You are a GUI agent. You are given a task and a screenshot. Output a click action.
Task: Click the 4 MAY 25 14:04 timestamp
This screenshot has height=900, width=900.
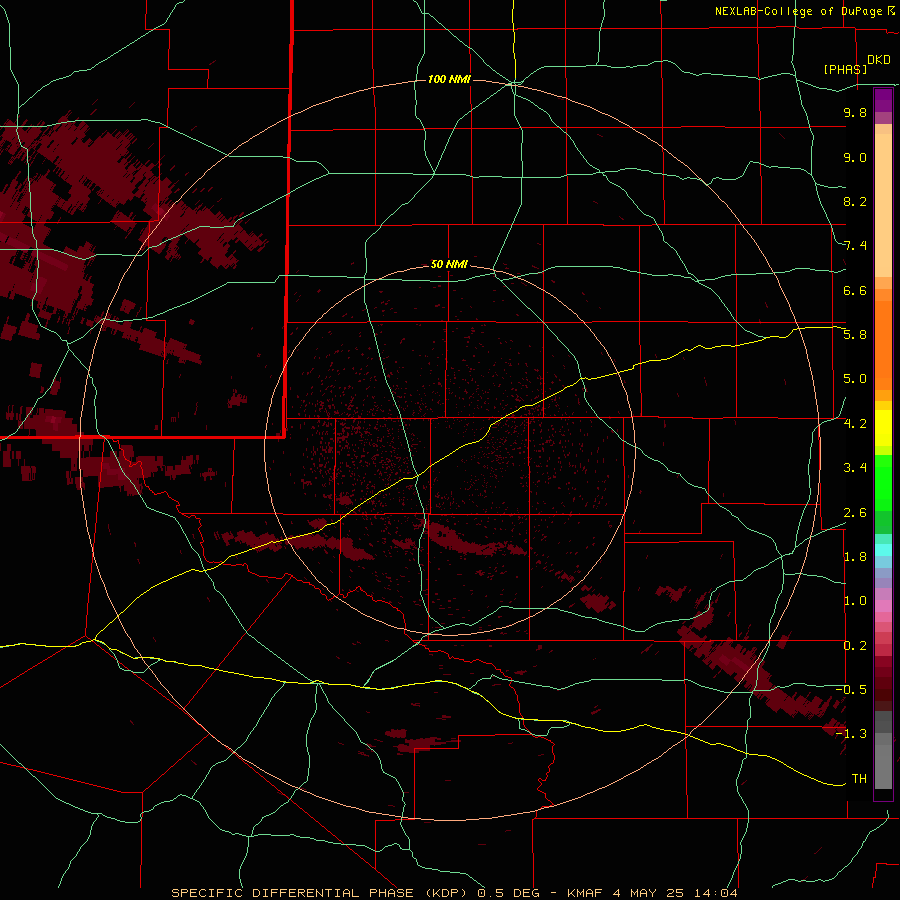coord(676,893)
